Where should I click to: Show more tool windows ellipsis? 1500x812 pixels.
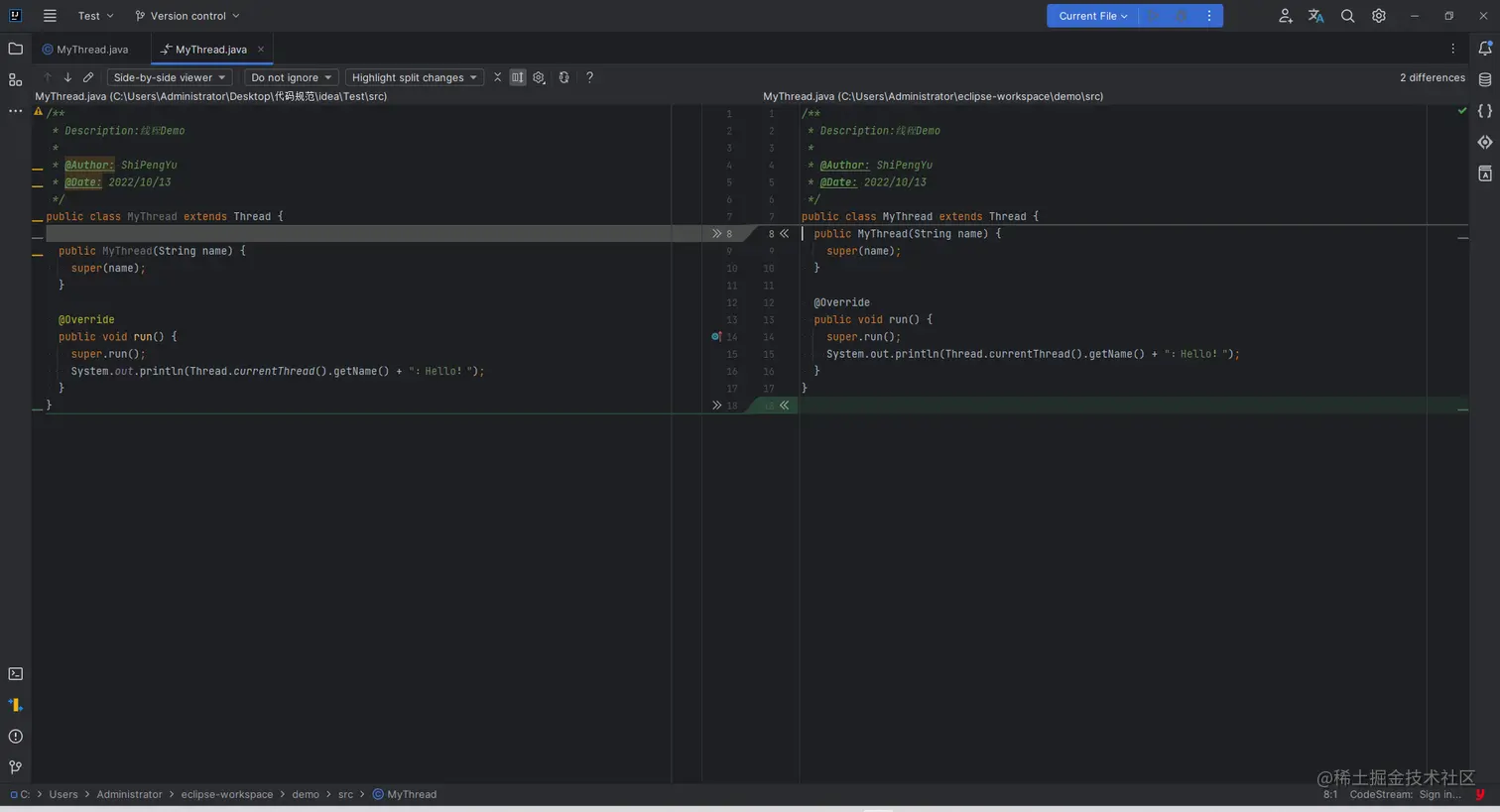click(16, 111)
